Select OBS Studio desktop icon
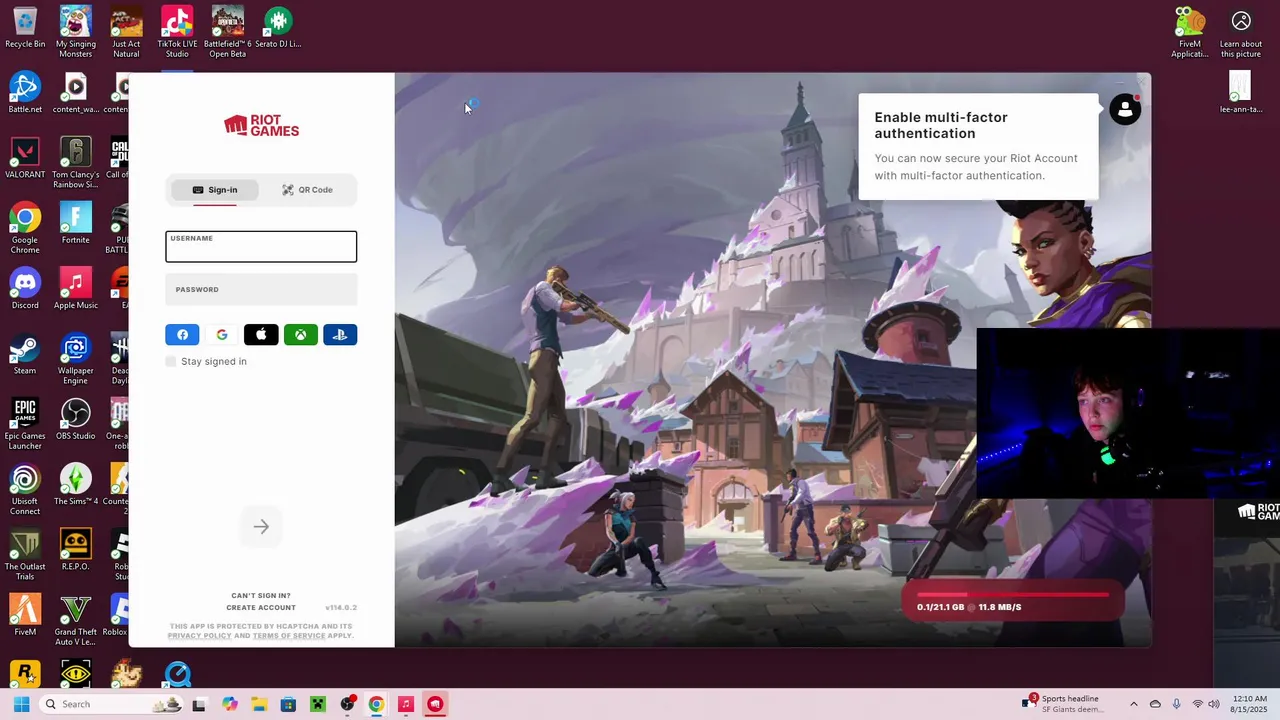 pyautogui.click(x=76, y=419)
